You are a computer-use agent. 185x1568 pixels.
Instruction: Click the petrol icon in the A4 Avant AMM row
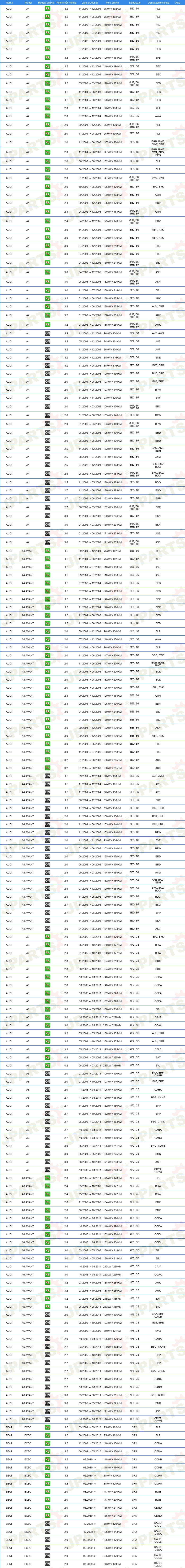(x=48, y=695)
